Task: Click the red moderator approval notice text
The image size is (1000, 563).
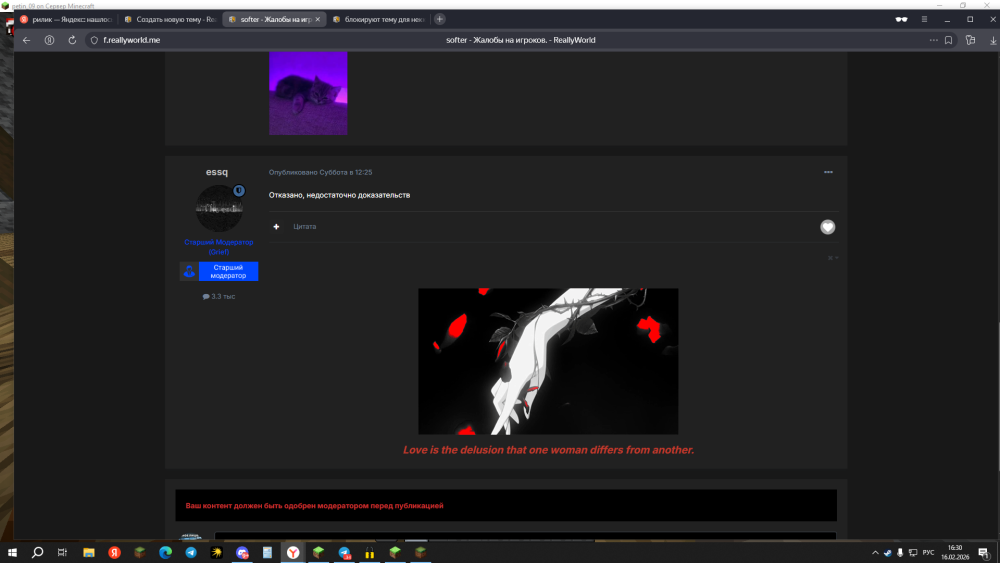Action: pyautogui.click(x=314, y=506)
